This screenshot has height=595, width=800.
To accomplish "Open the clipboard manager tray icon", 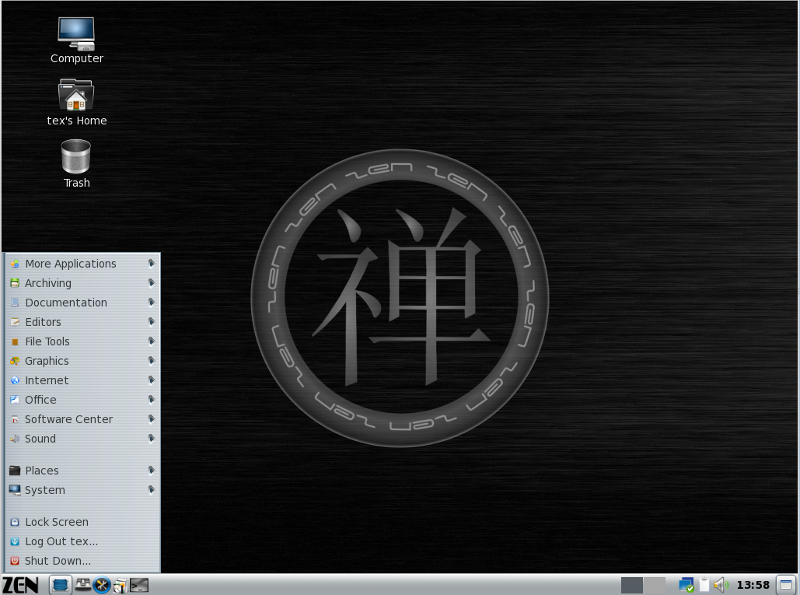I will tap(704, 585).
